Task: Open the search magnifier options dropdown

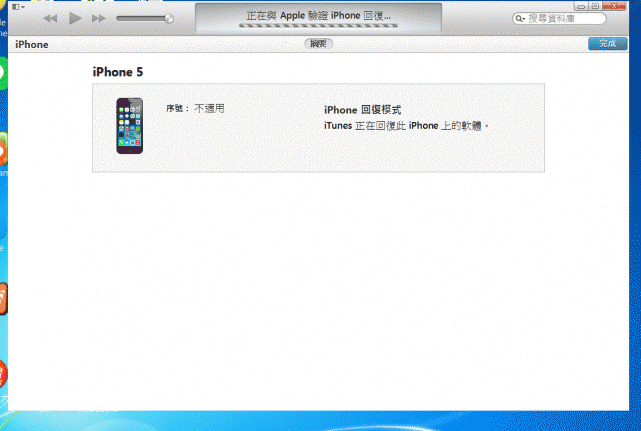Action: (520, 18)
